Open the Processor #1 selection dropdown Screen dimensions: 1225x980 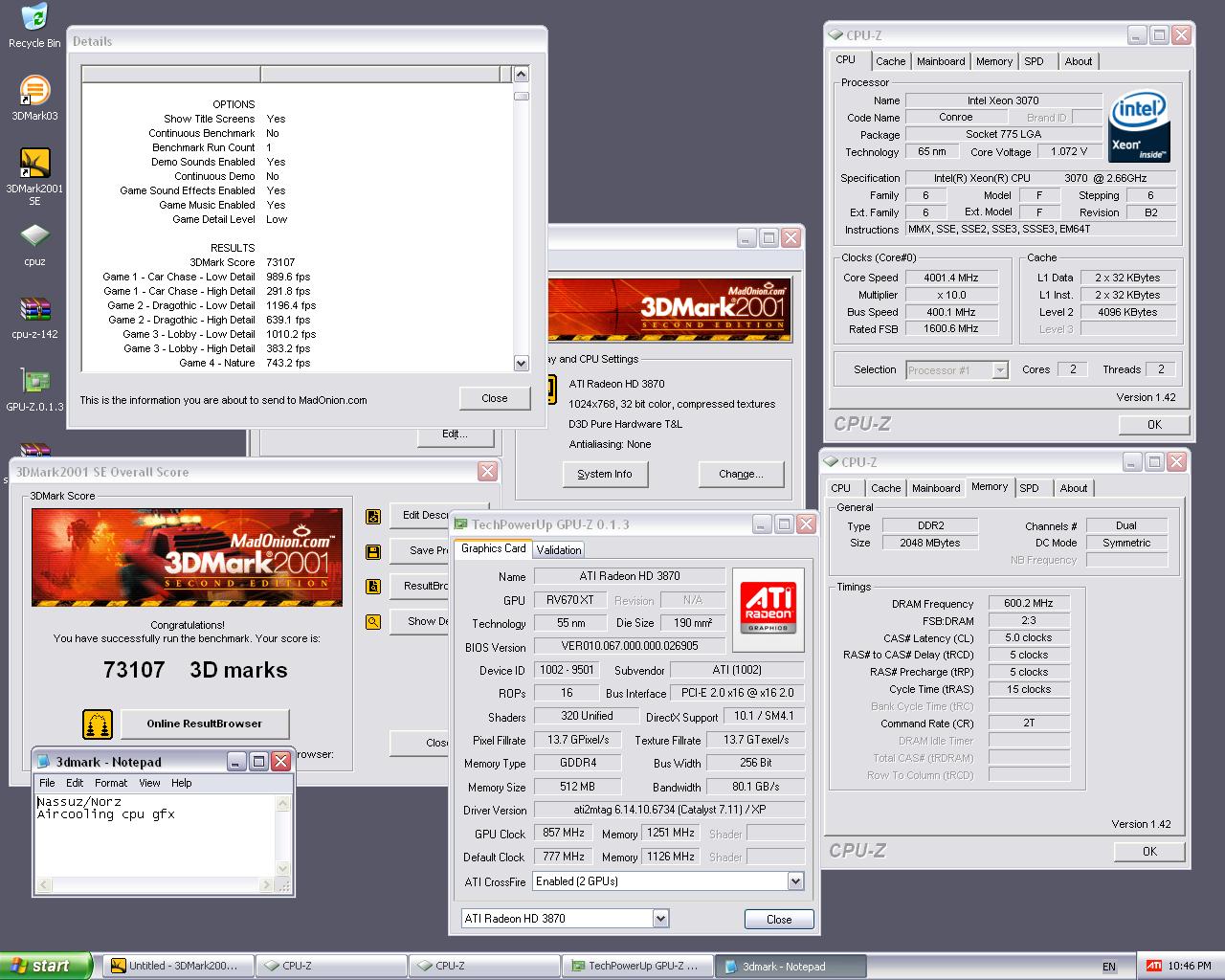[x=1000, y=370]
